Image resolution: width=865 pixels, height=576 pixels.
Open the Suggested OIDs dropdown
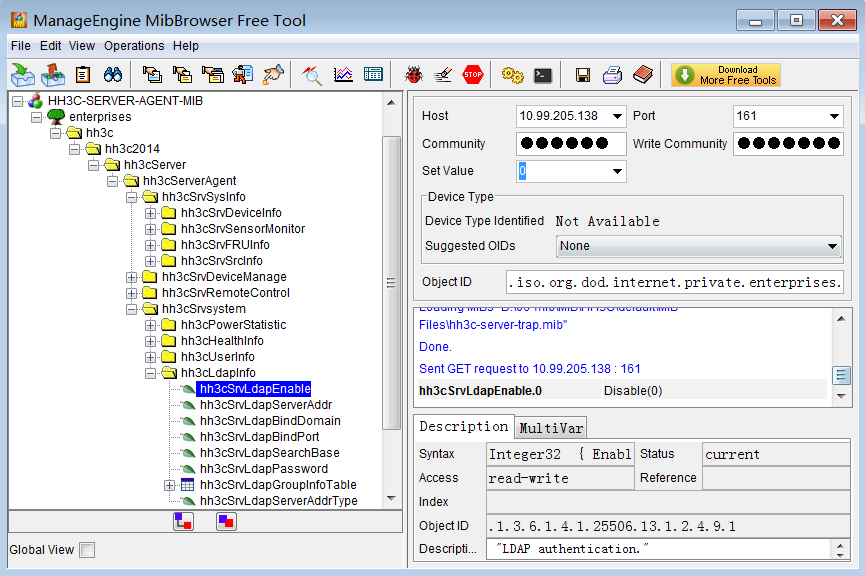pos(832,246)
